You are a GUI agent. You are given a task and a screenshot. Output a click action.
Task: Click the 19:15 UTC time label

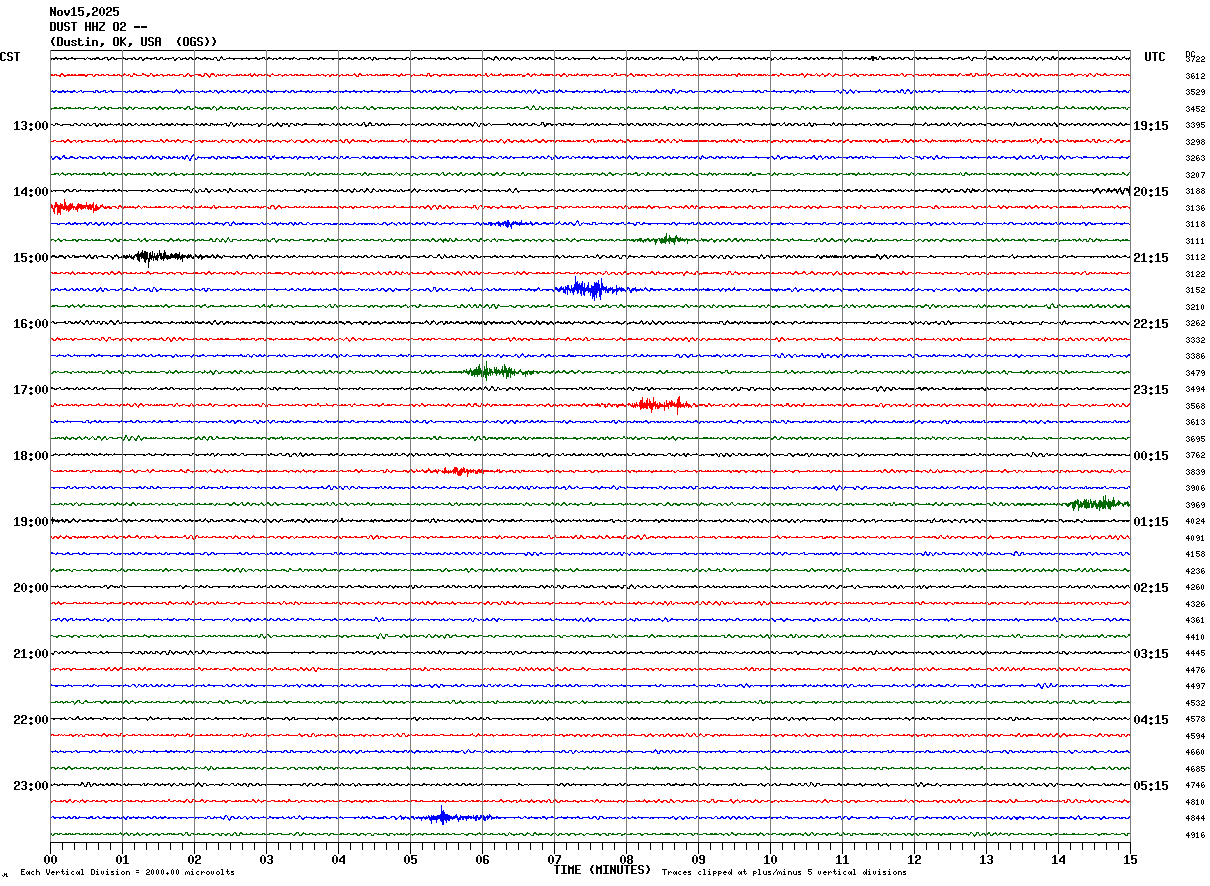click(x=1151, y=126)
